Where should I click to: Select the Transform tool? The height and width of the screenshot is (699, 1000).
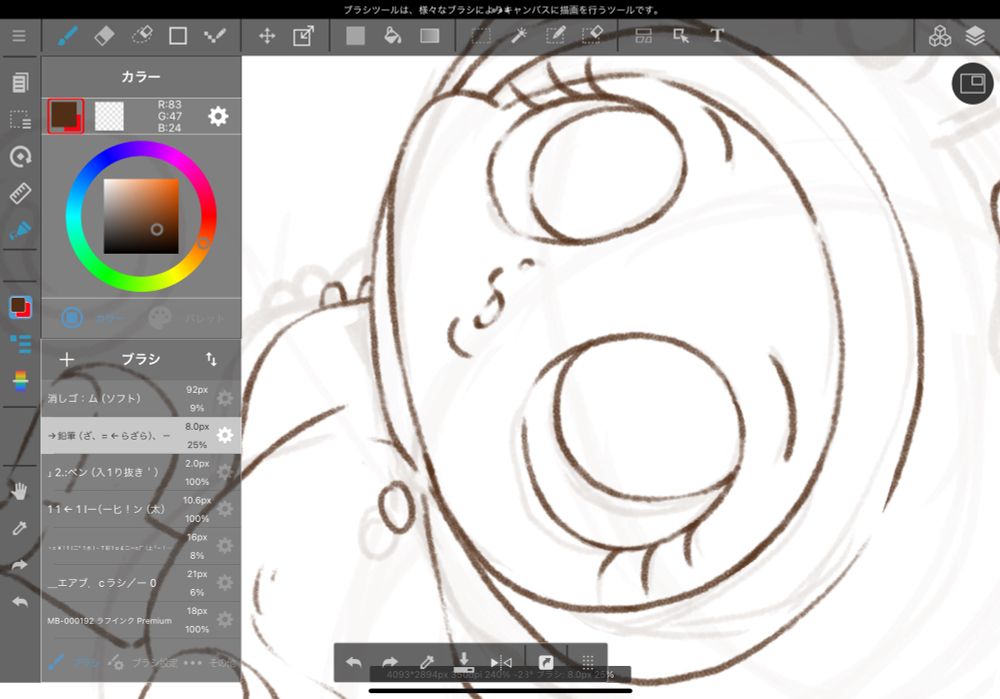304,36
